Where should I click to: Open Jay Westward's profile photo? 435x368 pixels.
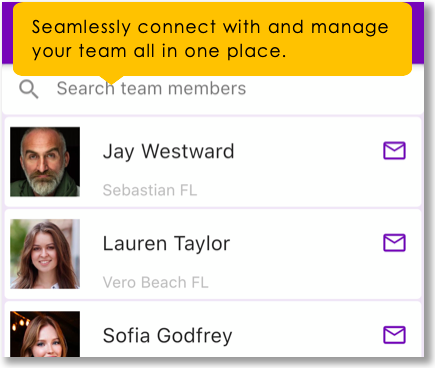45,162
